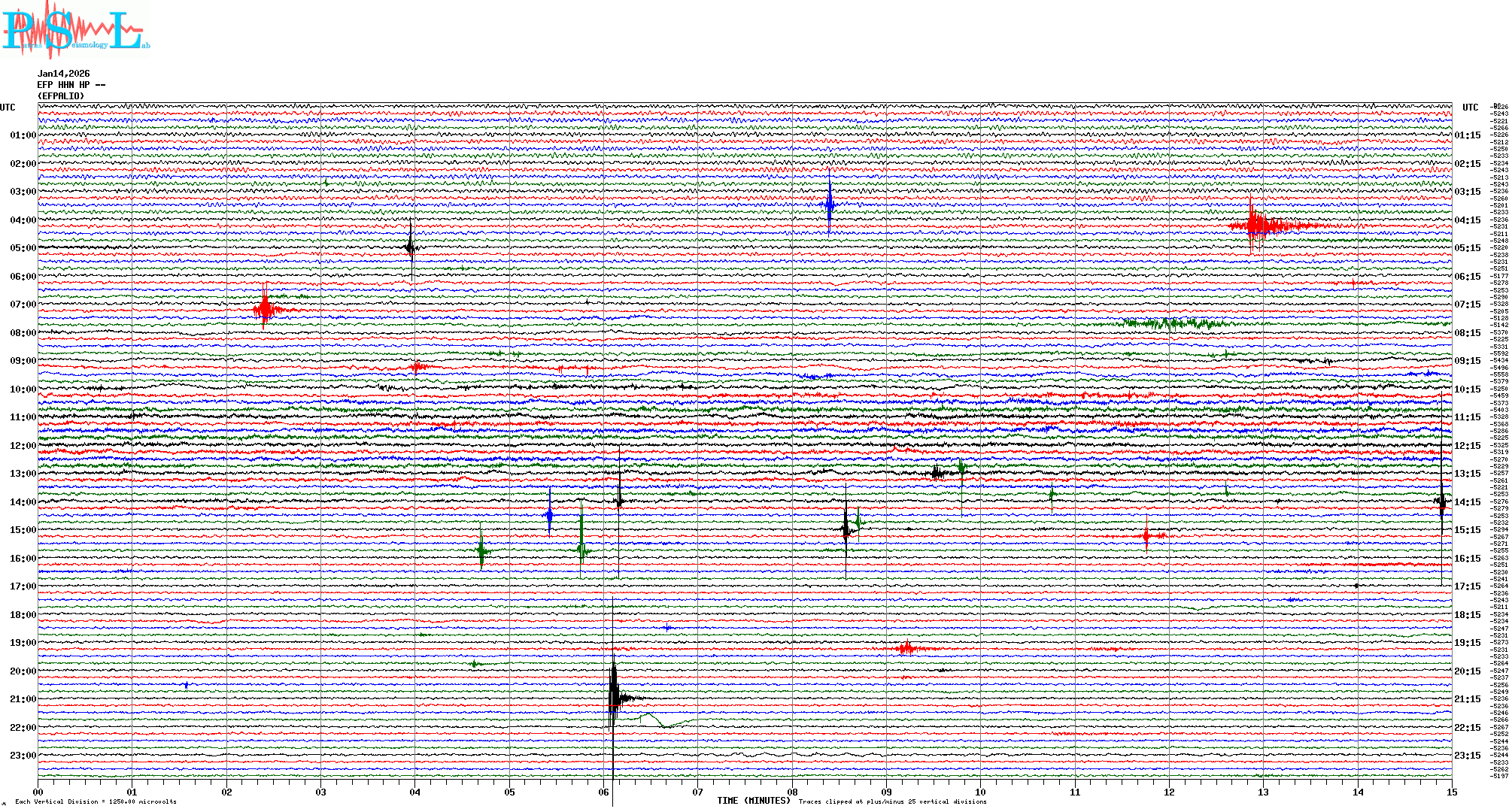Click the 23:00 hour label on left

click(23, 756)
